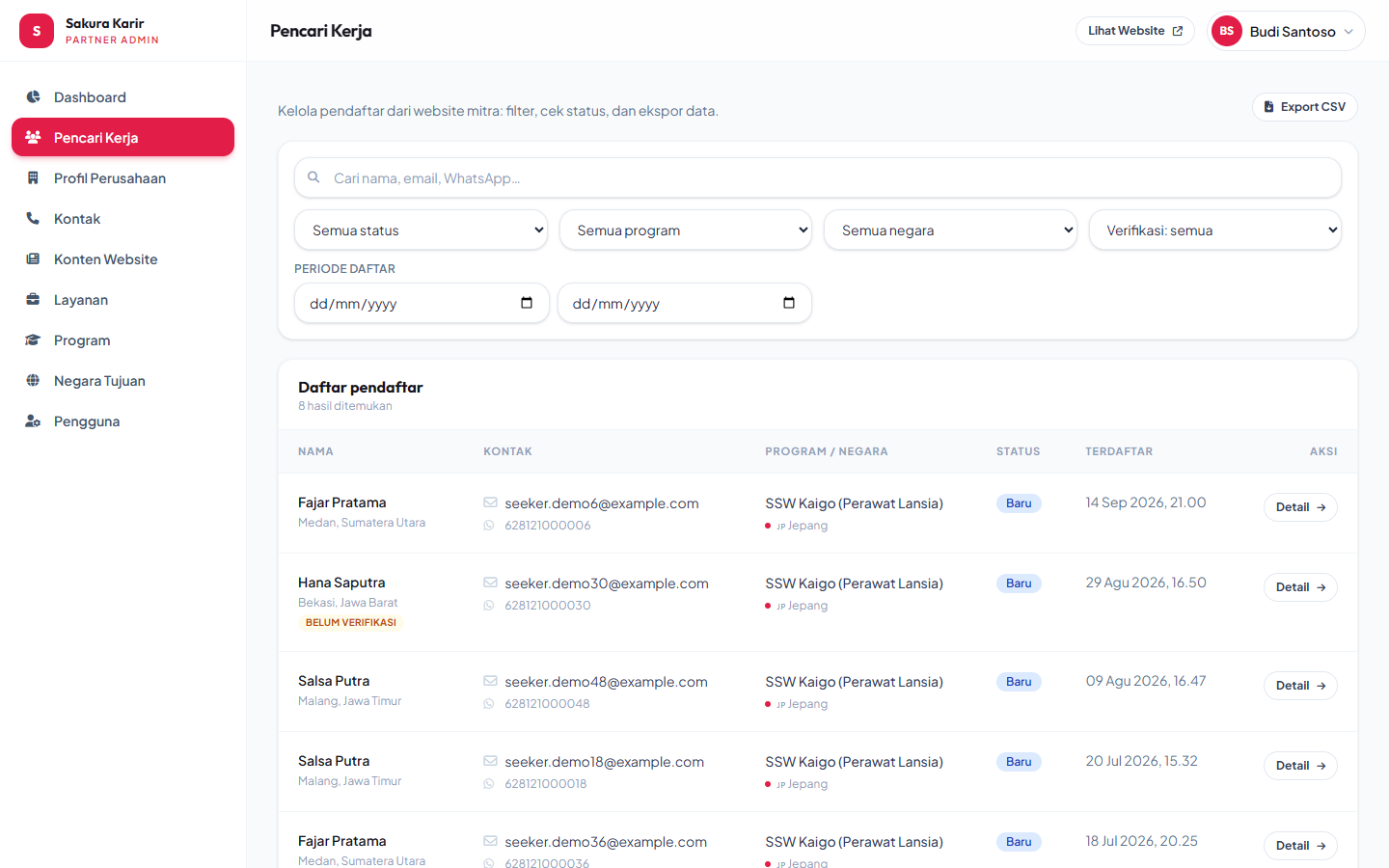1389x868 pixels.
Task: Open the Semua status dropdown
Action: pyautogui.click(x=421, y=231)
